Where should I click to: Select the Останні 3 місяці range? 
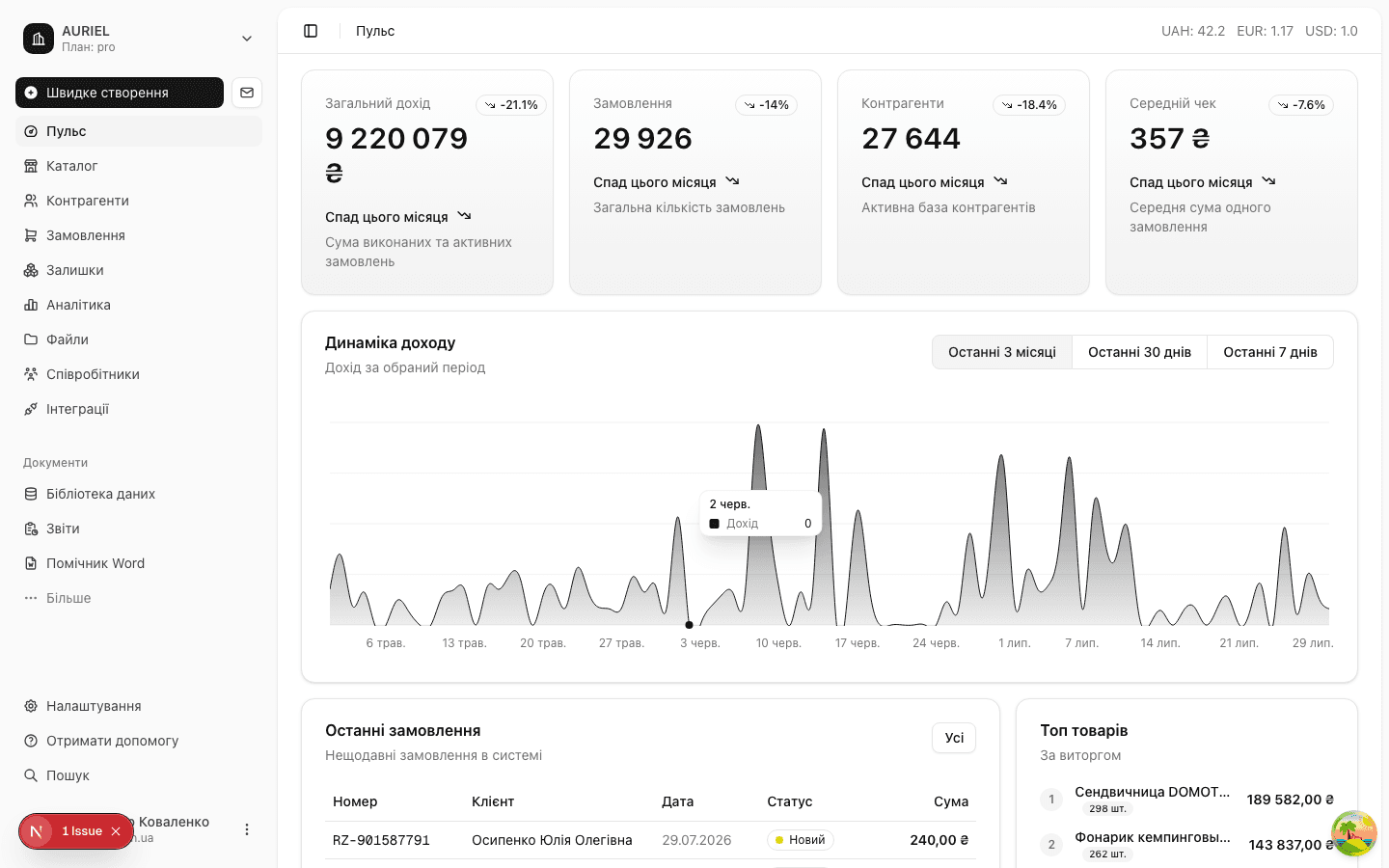pyautogui.click(x=1002, y=352)
